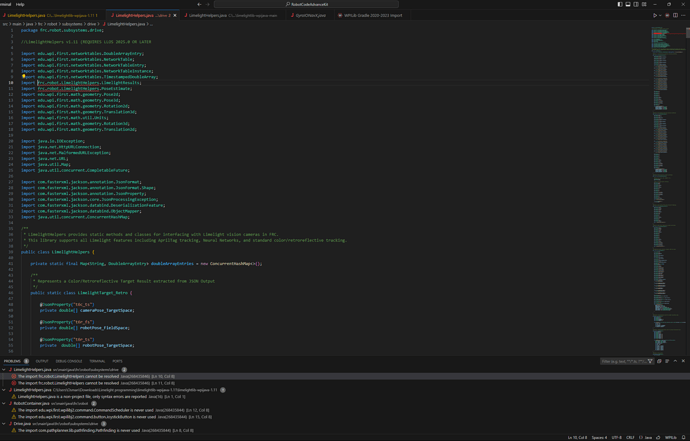690x441 pixels.
Task: Click 'subsystems' in breadcrumb path
Action: tap(71, 24)
